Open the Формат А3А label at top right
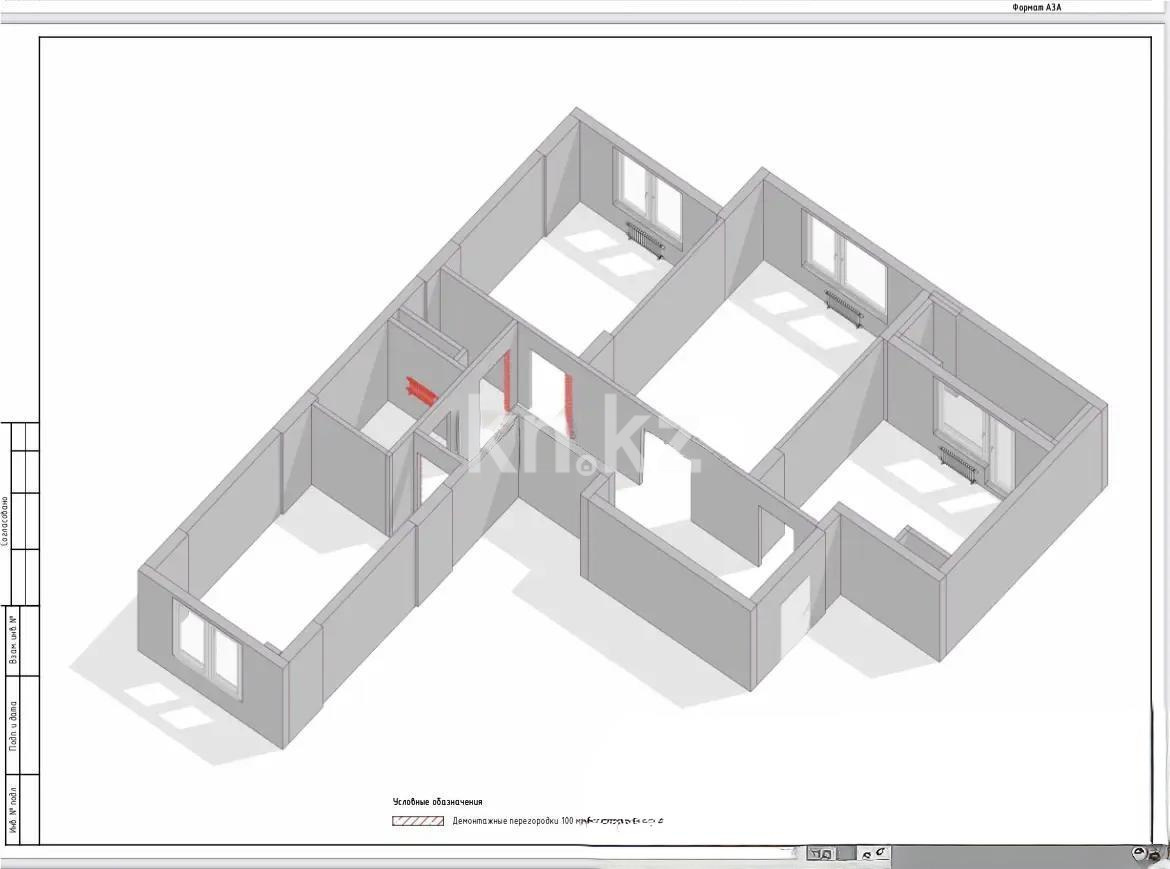The image size is (1170, 869). (x=1035, y=6)
